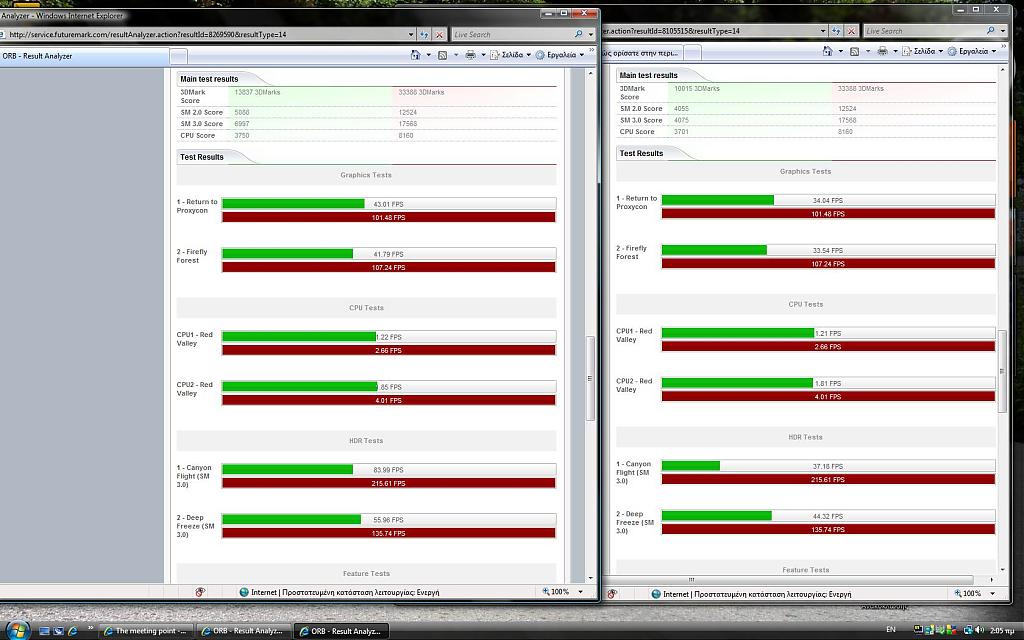This screenshot has width=1024, height=640.
Task: Open Home page icon in right window
Action: (827, 51)
